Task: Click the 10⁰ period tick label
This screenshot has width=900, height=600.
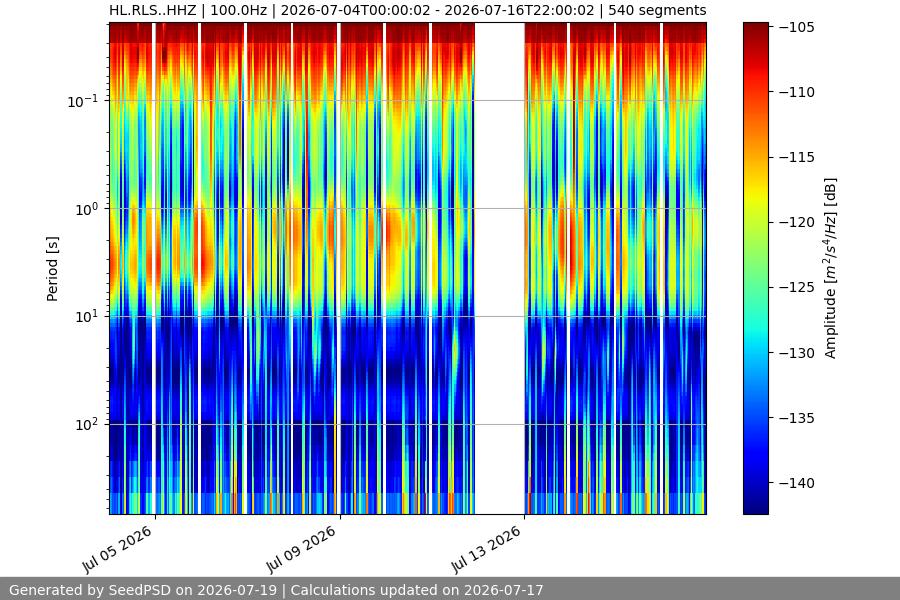Action: [x=86, y=209]
